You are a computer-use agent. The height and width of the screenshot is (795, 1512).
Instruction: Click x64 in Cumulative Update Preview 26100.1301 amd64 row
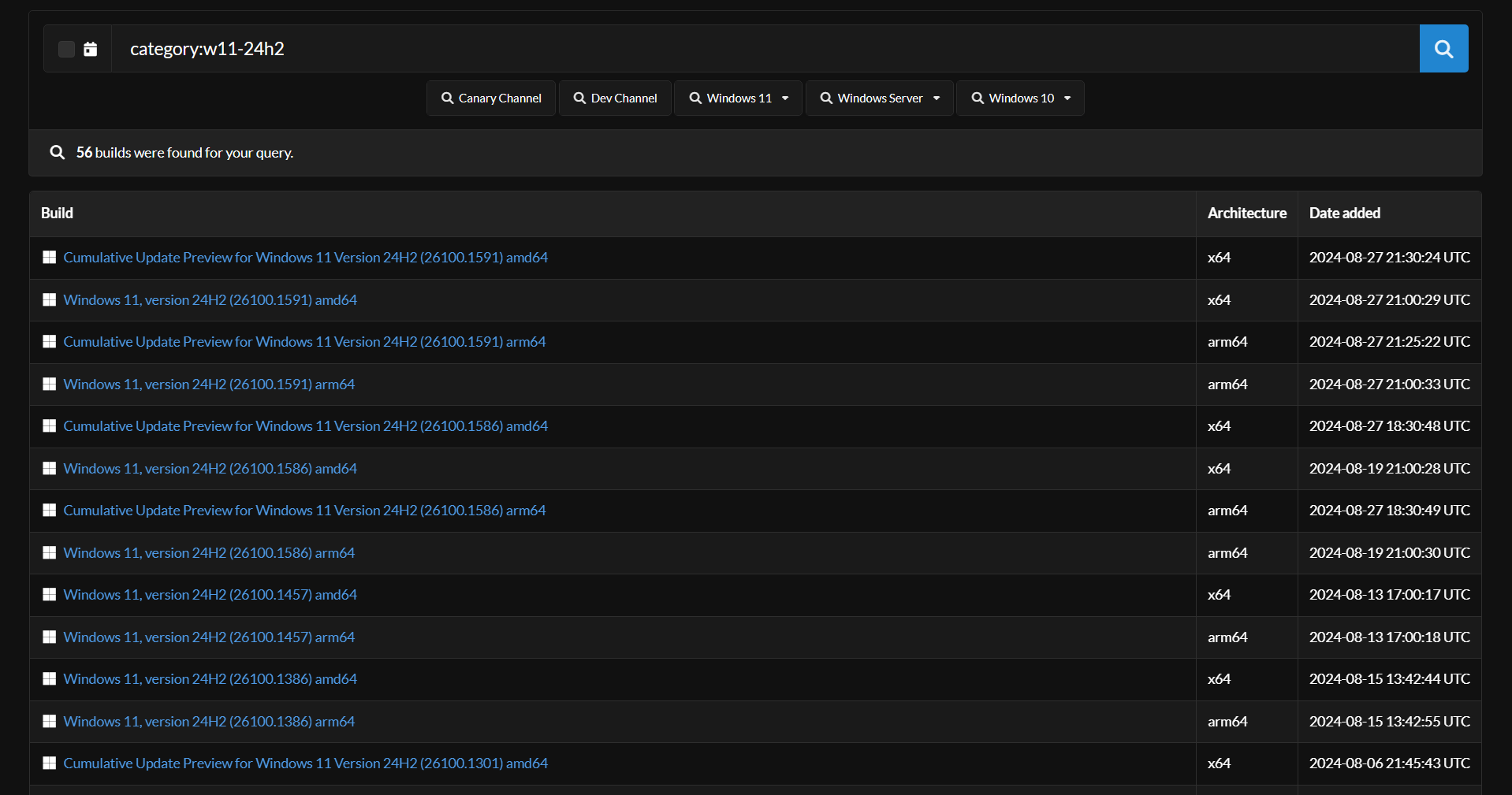pyautogui.click(x=1219, y=763)
